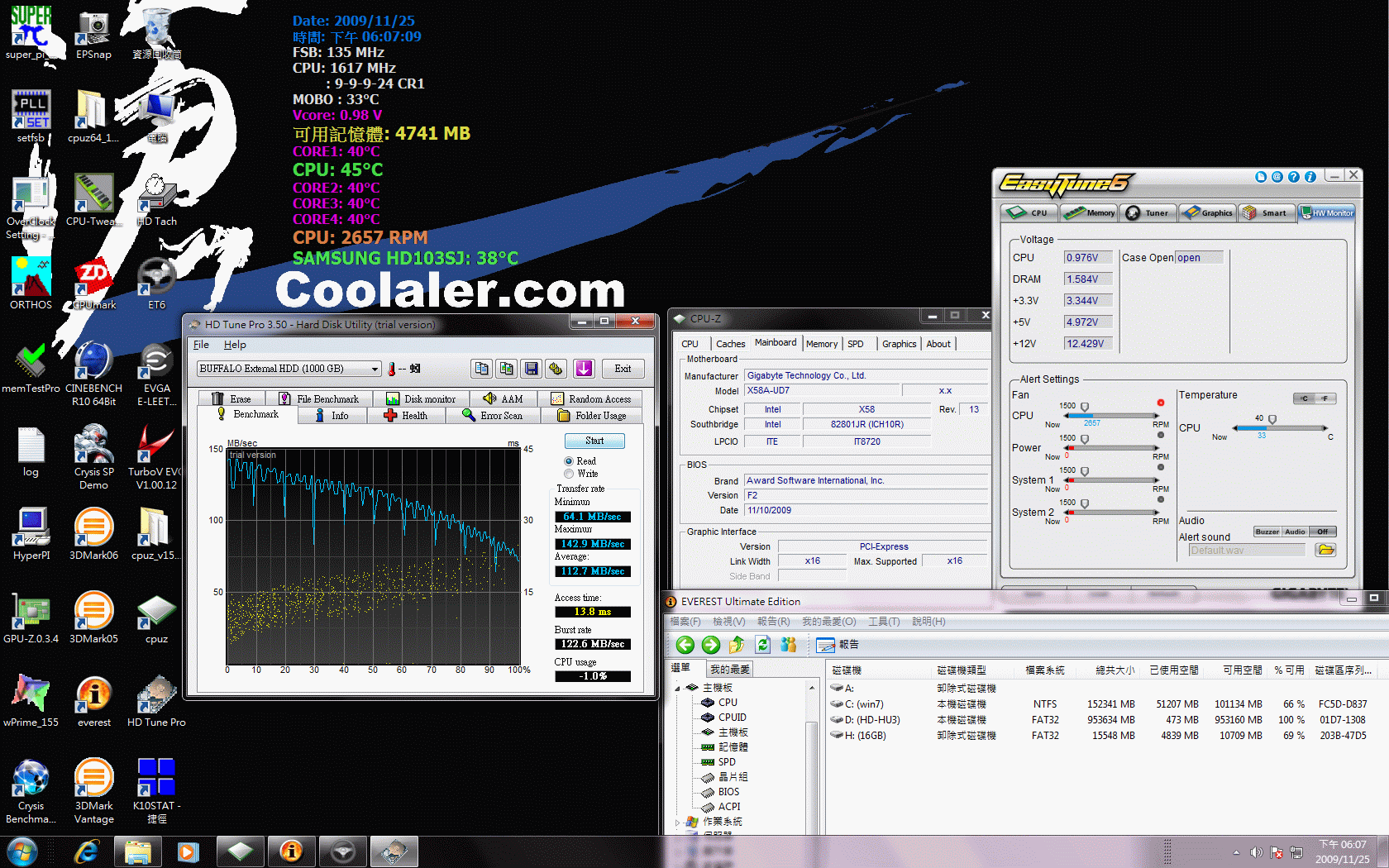Select the Write radio button in HD Tune
This screenshot has height=868, width=1389.
569,474
